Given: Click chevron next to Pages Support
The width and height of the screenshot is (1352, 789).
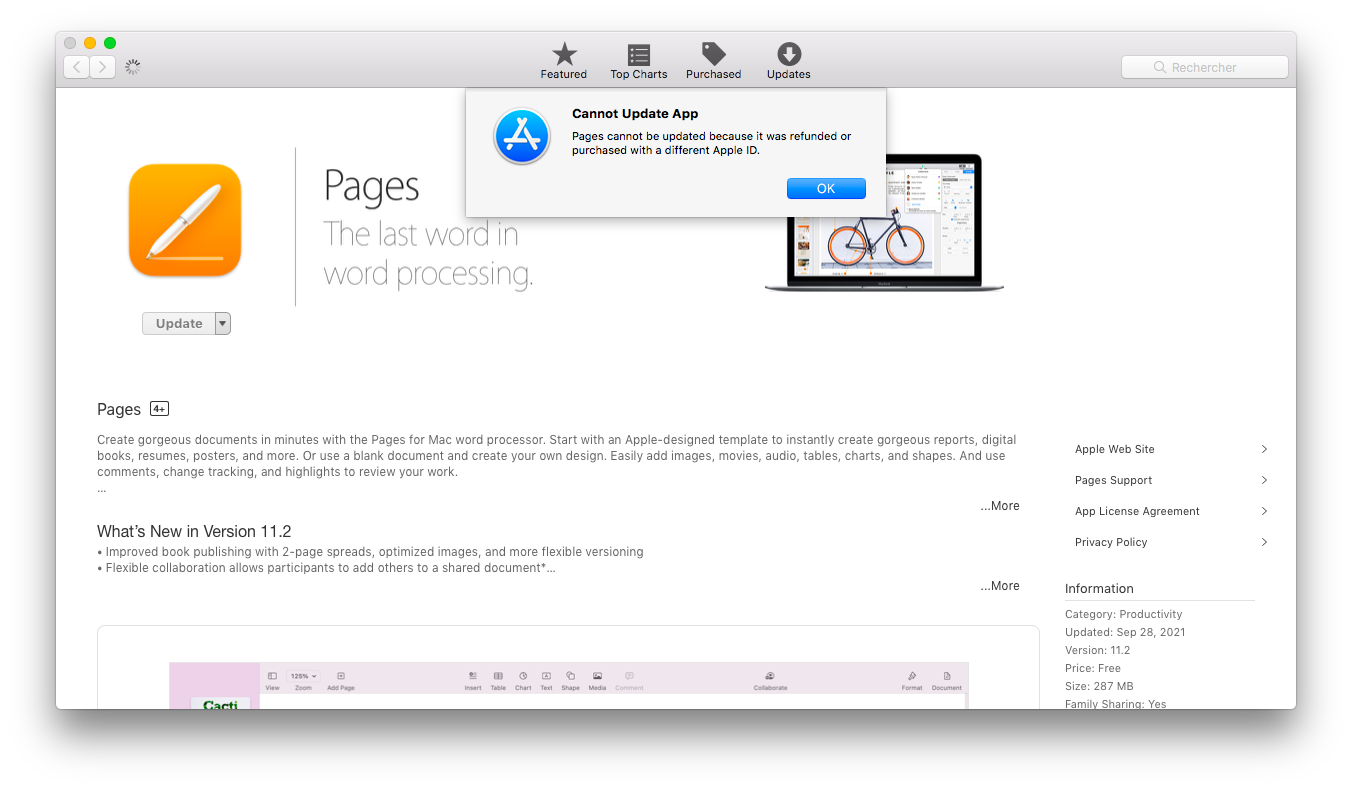Looking at the screenshot, I should coord(1264,480).
